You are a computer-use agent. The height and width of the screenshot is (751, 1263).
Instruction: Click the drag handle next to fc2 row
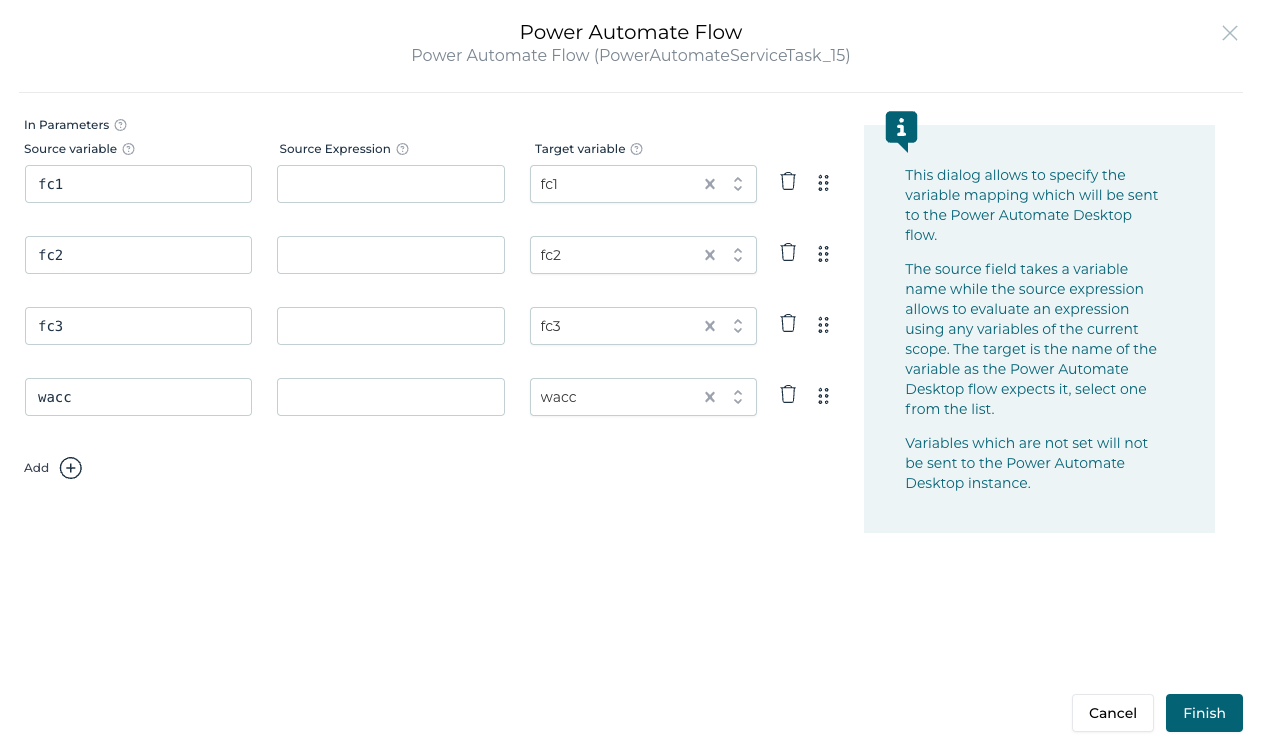click(x=823, y=254)
